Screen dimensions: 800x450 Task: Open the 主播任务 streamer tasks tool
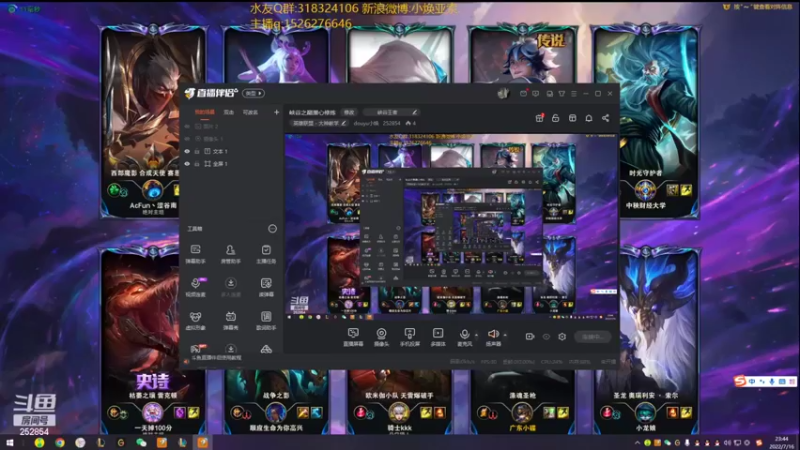tap(266, 254)
